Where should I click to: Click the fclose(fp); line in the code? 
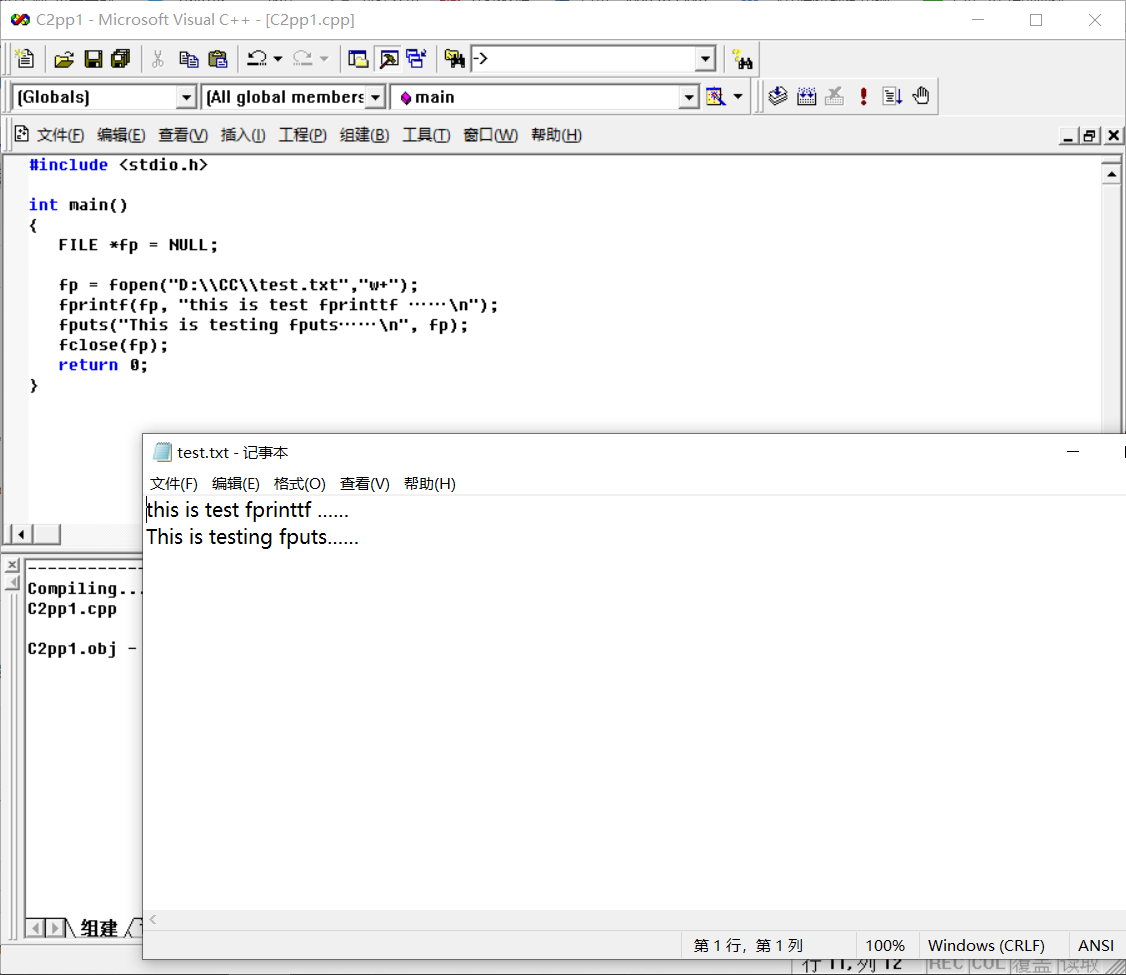pyautogui.click(x=113, y=345)
